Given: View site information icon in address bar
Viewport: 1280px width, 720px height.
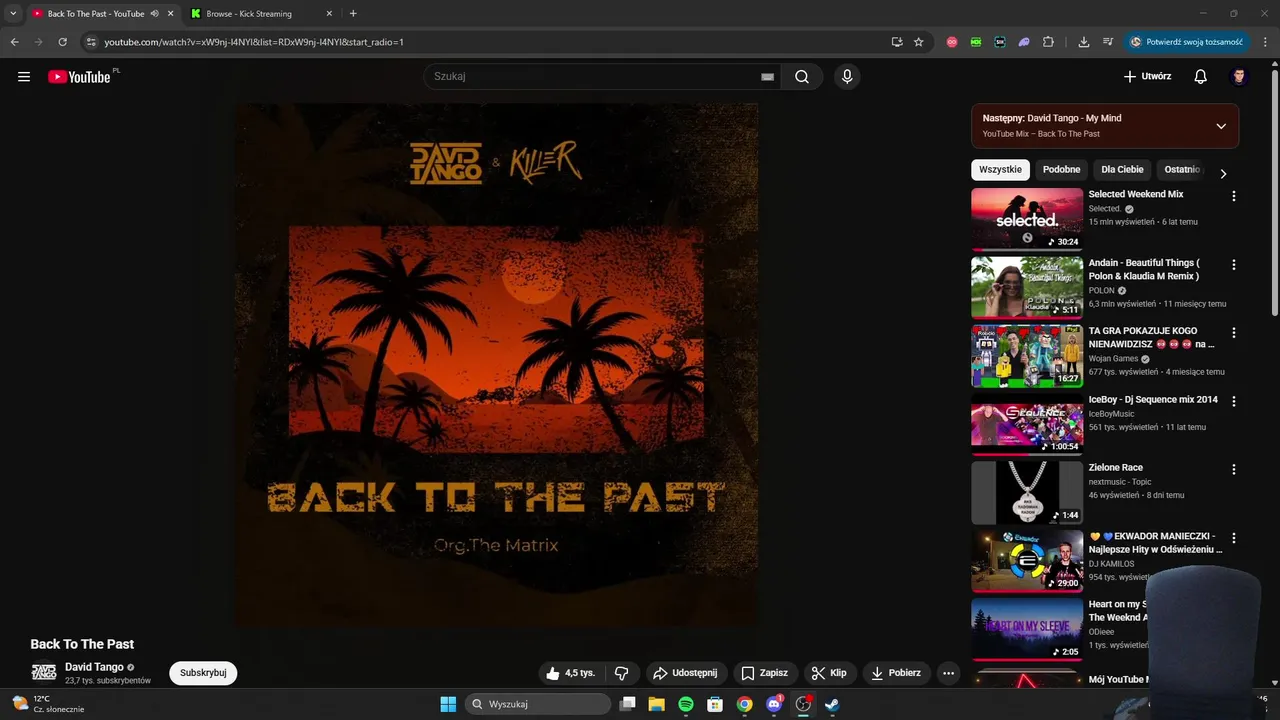Looking at the screenshot, I should coord(91,42).
